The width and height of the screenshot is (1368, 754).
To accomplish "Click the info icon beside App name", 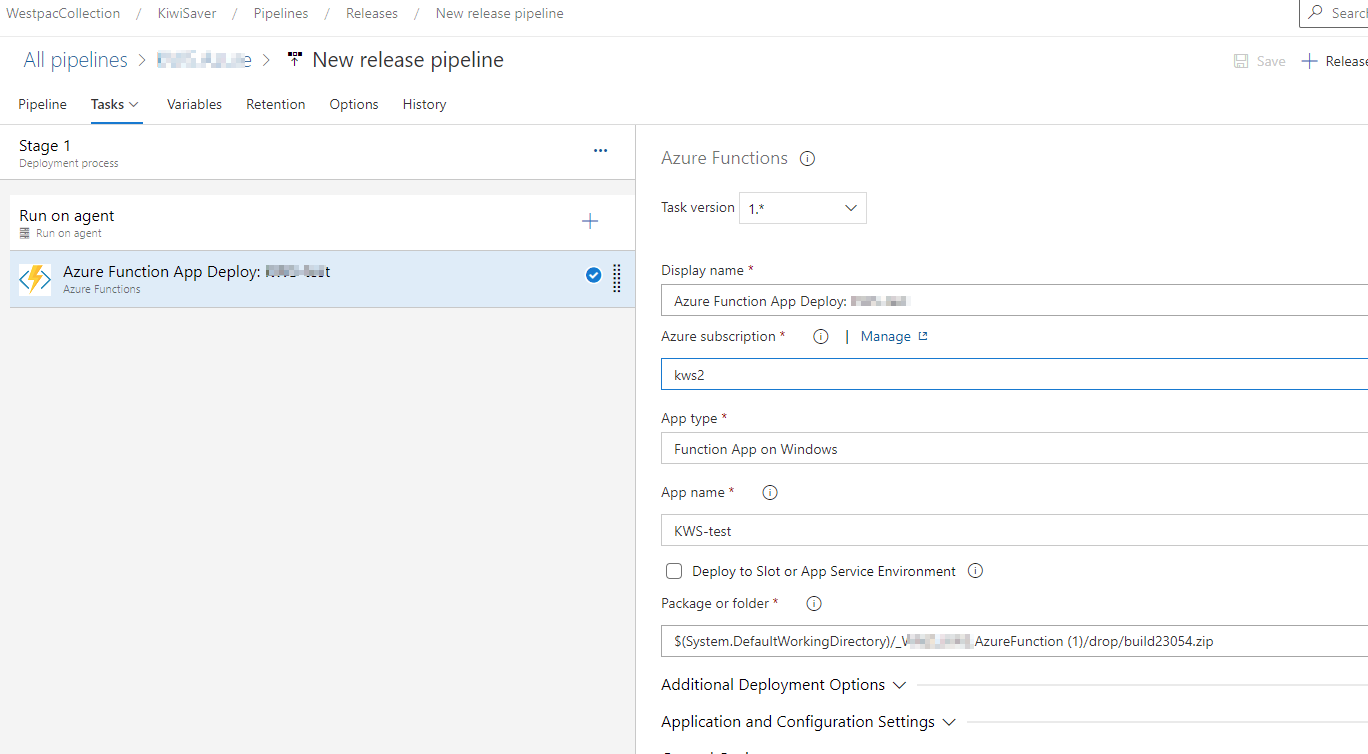I will (x=770, y=492).
